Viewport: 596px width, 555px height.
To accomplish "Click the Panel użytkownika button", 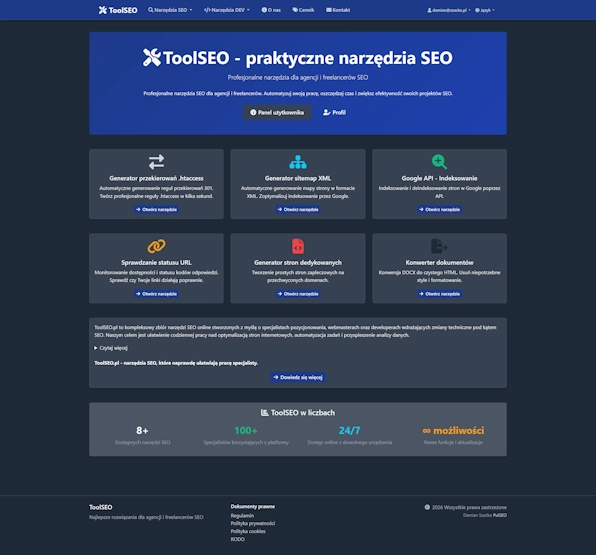I will tap(277, 113).
